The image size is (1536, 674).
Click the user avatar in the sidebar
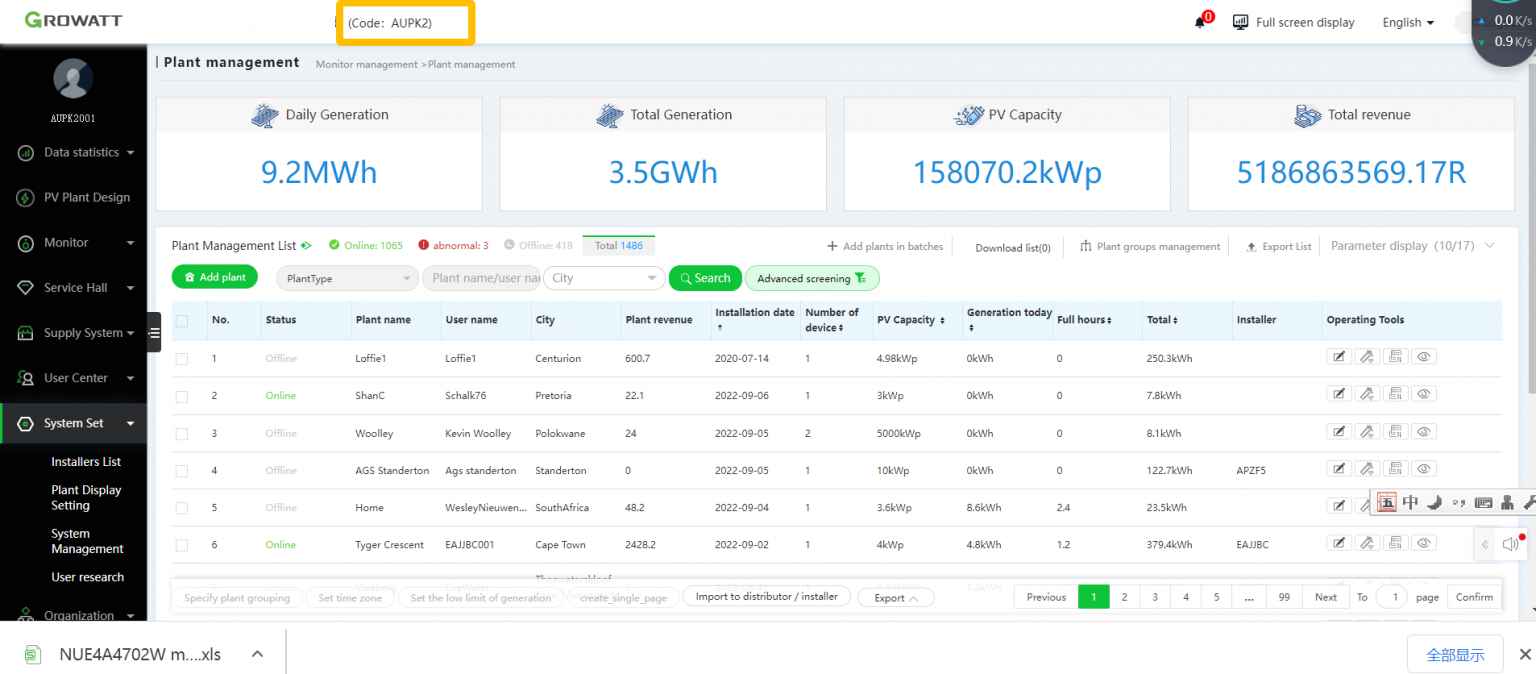point(73,79)
